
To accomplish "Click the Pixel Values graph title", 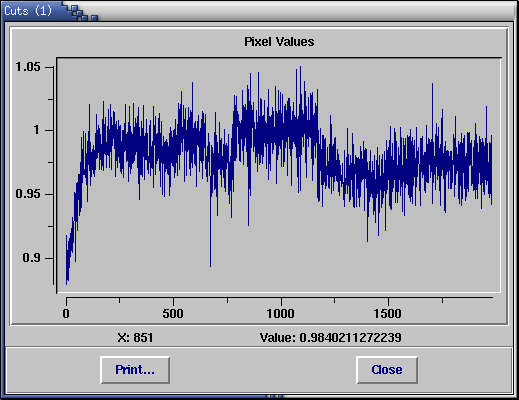I will pos(279,42).
